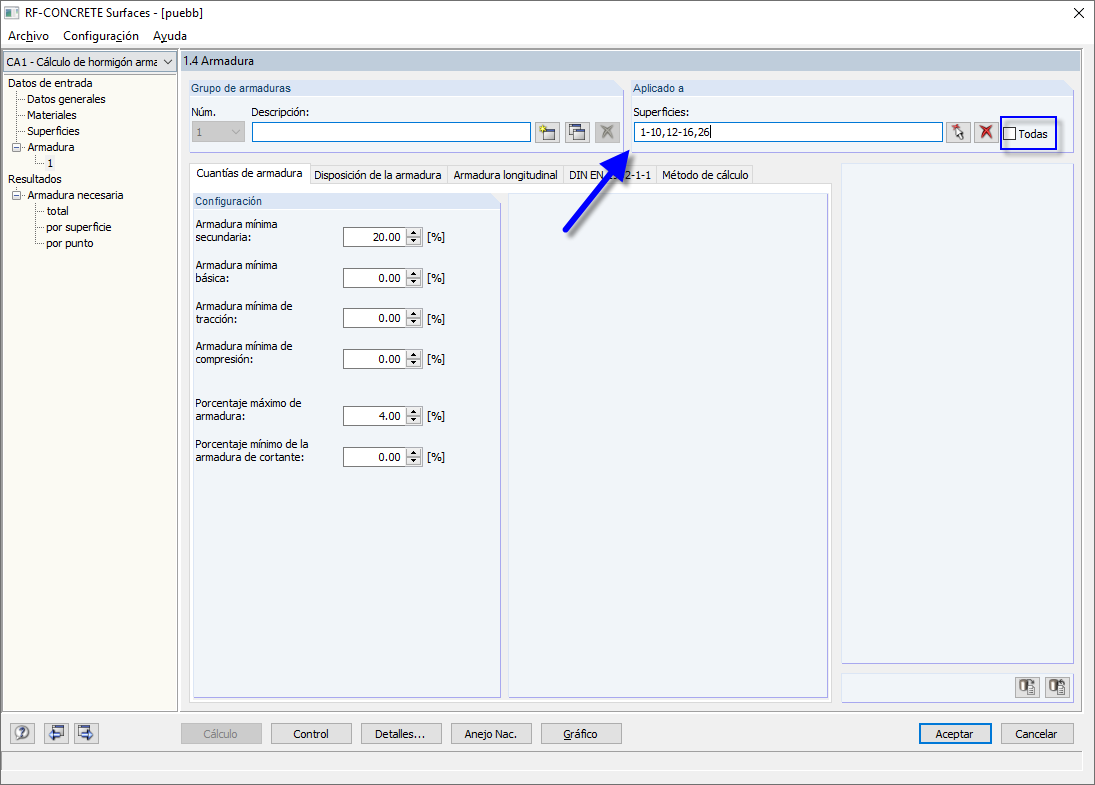Click the right export settings icon at the bottom right

1058,687
